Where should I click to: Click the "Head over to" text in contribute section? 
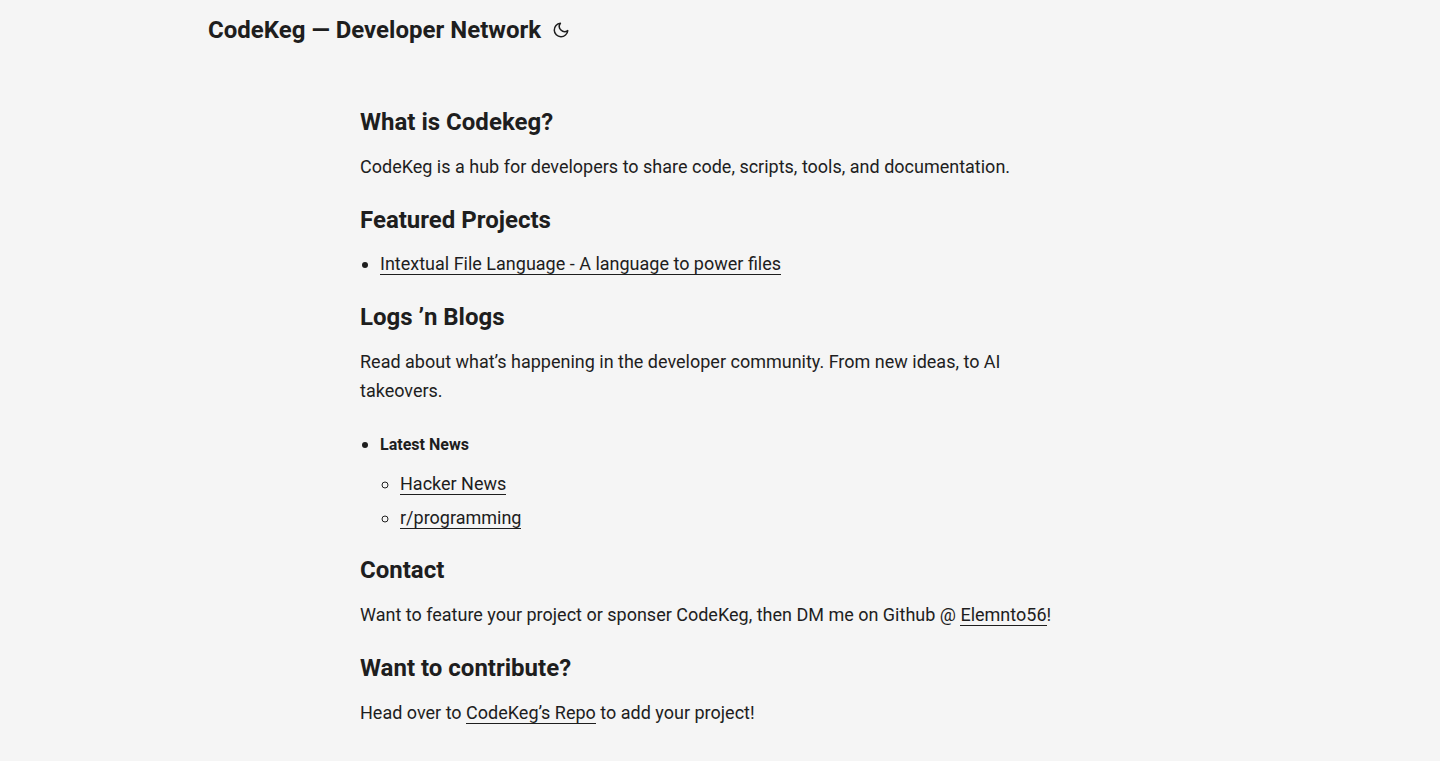point(411,713)
